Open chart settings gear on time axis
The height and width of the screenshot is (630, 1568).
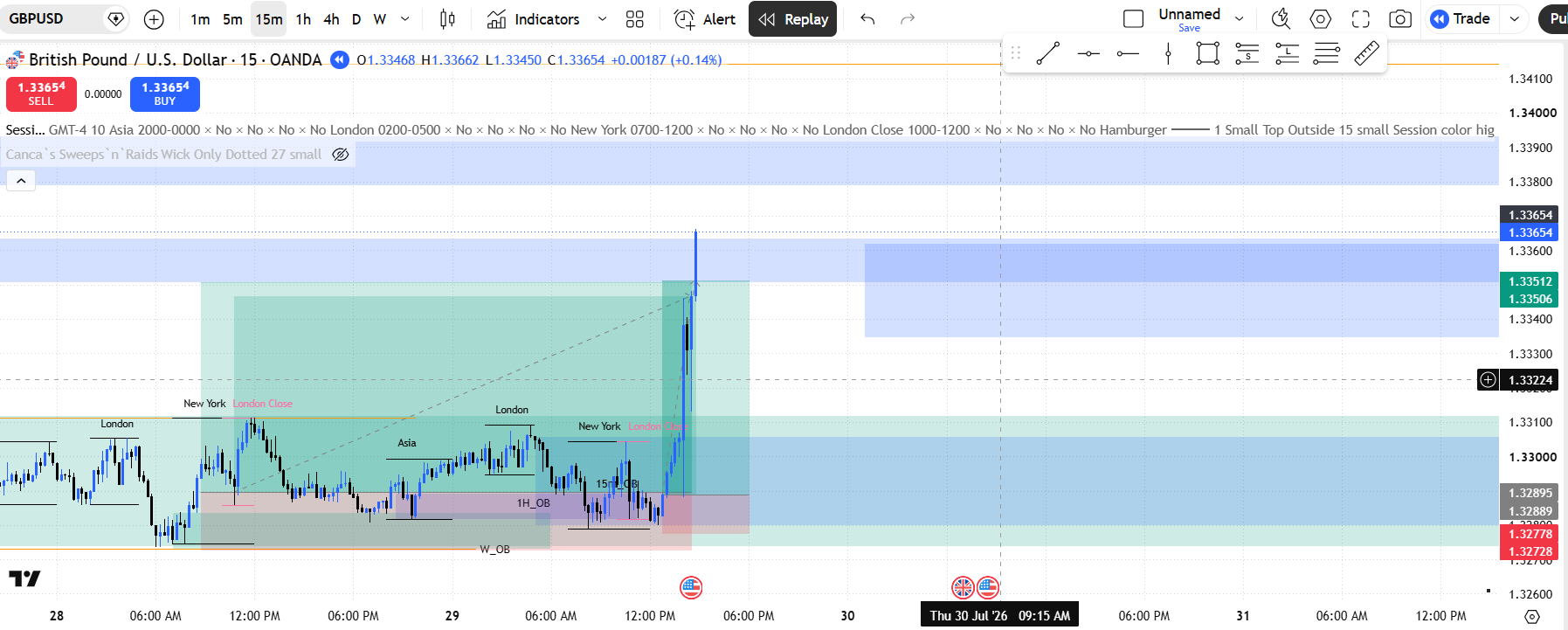[1531, 616]
